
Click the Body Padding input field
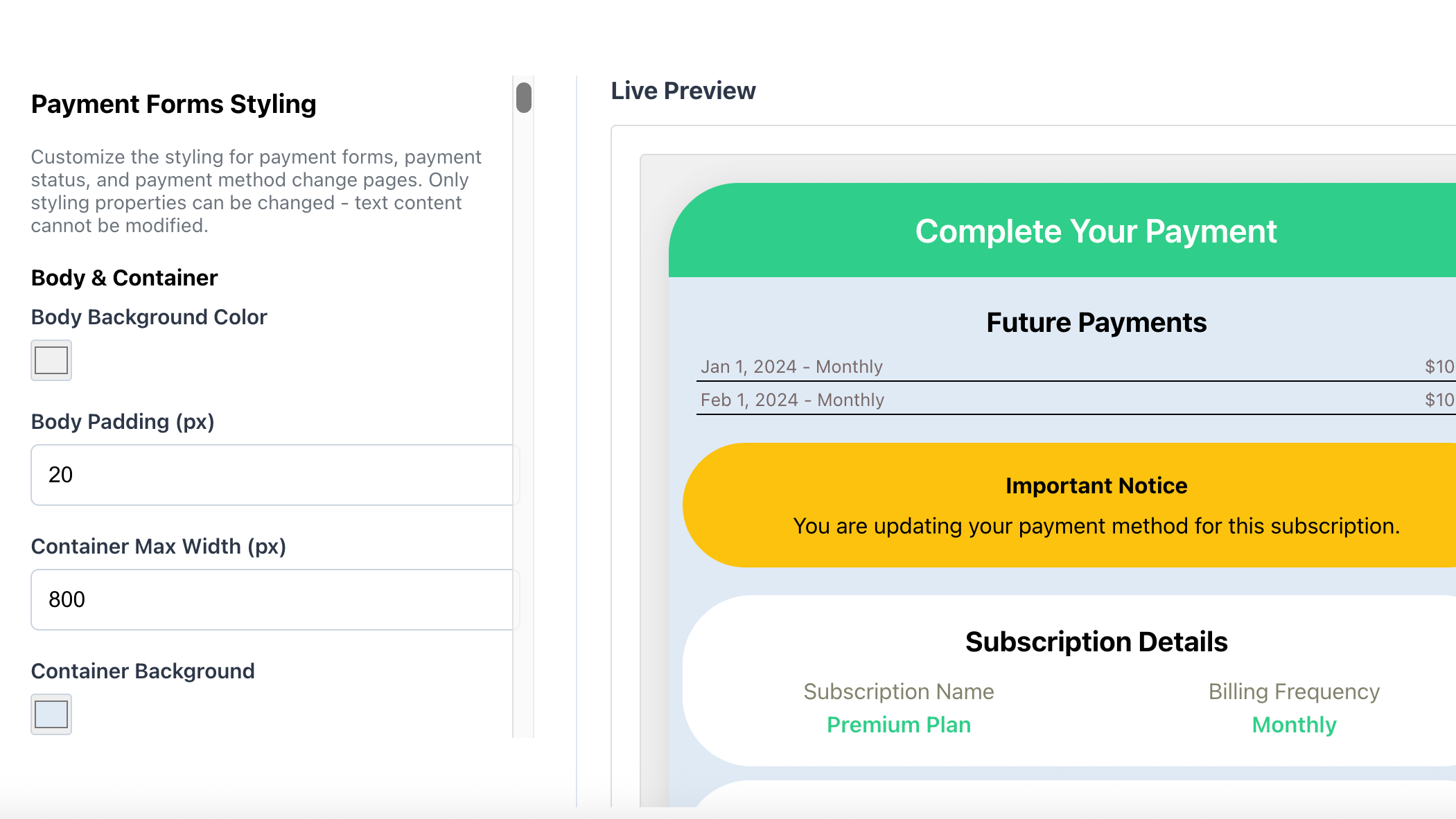274,475
